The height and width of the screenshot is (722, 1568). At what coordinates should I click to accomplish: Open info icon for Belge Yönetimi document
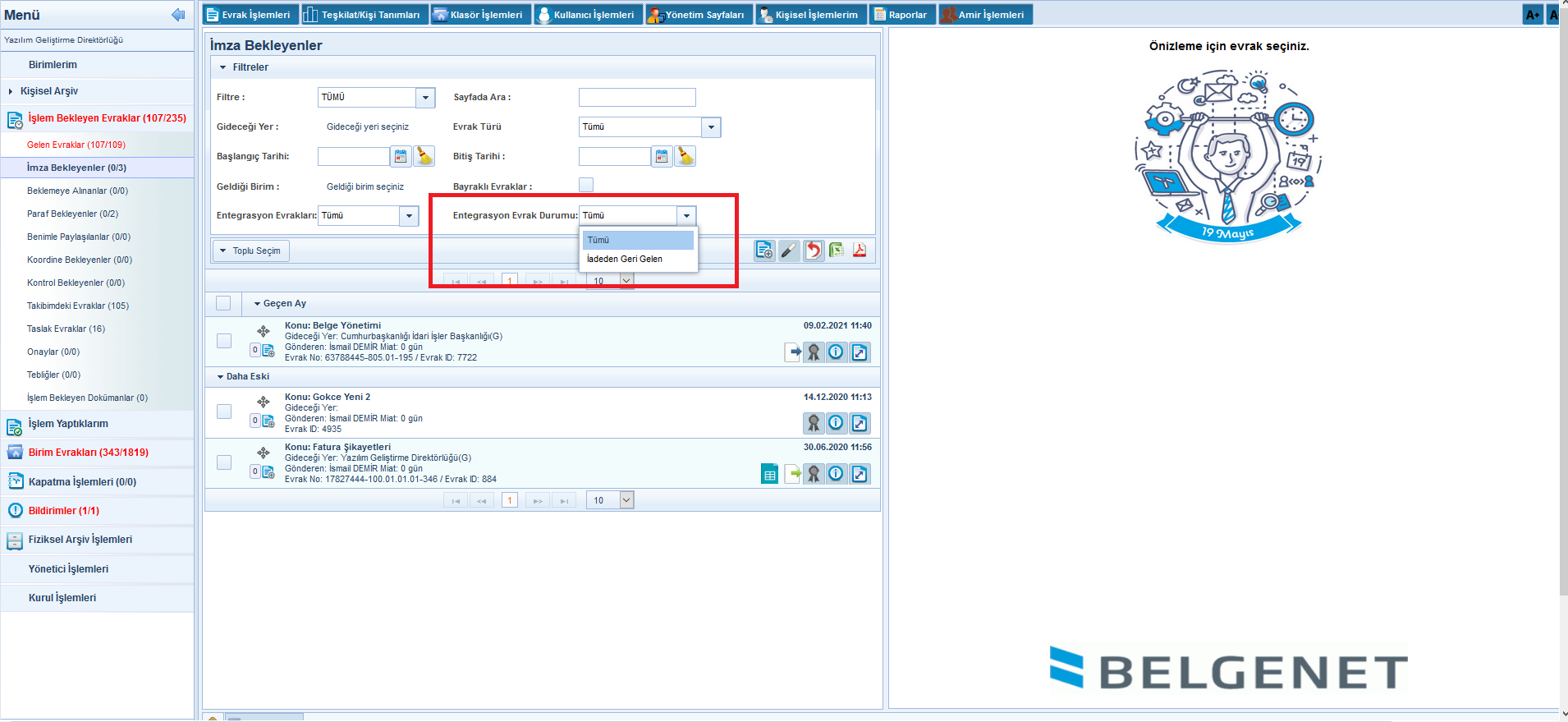tap(836, 352)
